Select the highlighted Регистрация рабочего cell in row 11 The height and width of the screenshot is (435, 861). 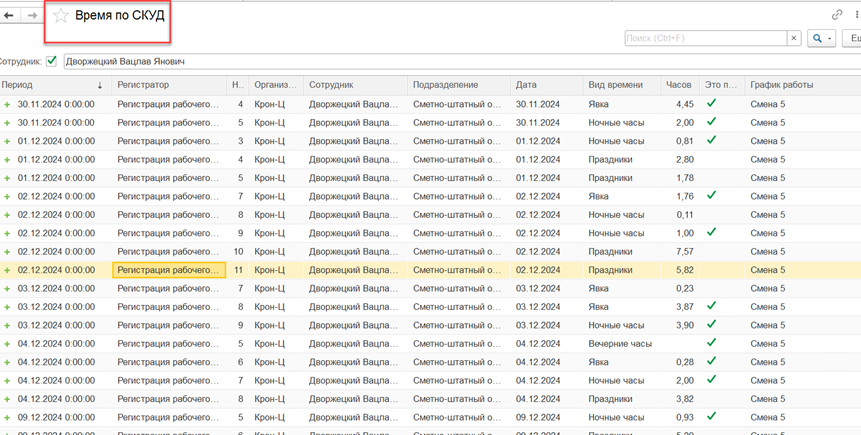tap(168, 270)
